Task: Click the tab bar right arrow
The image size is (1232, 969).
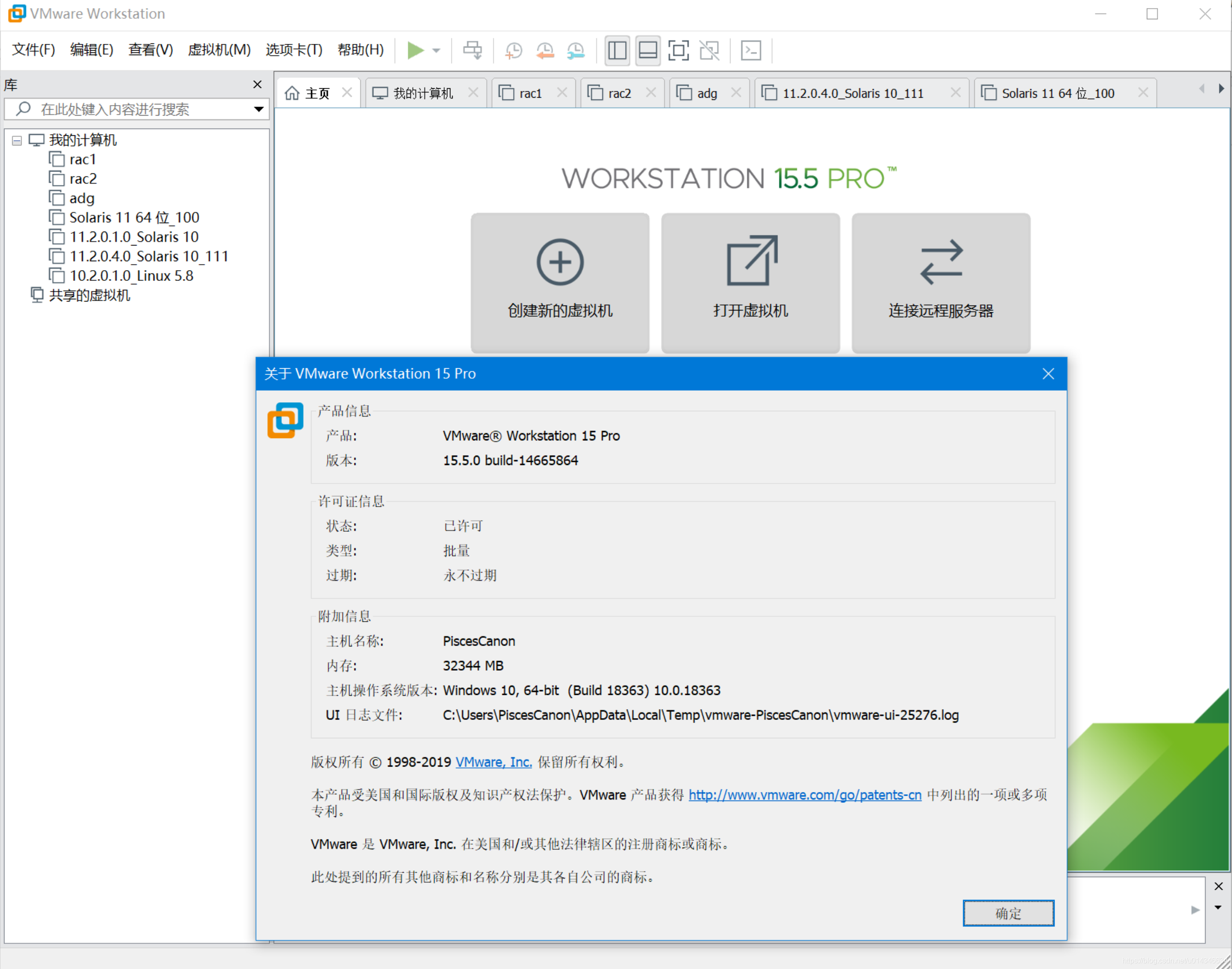Action: 1221,89
